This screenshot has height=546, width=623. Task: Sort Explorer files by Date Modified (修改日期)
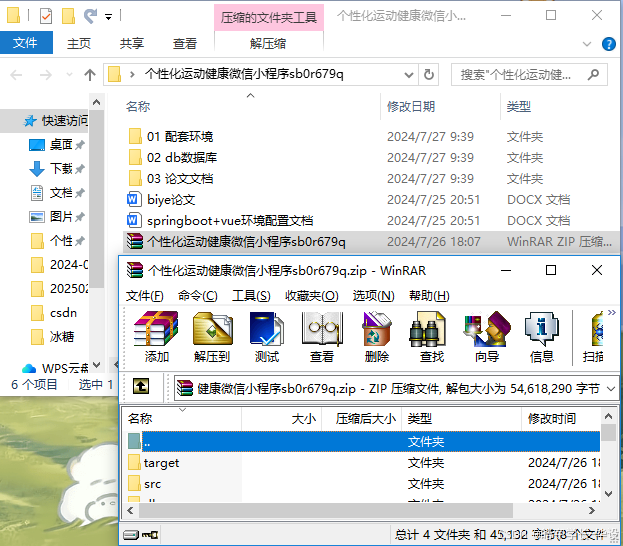point(411,106)
